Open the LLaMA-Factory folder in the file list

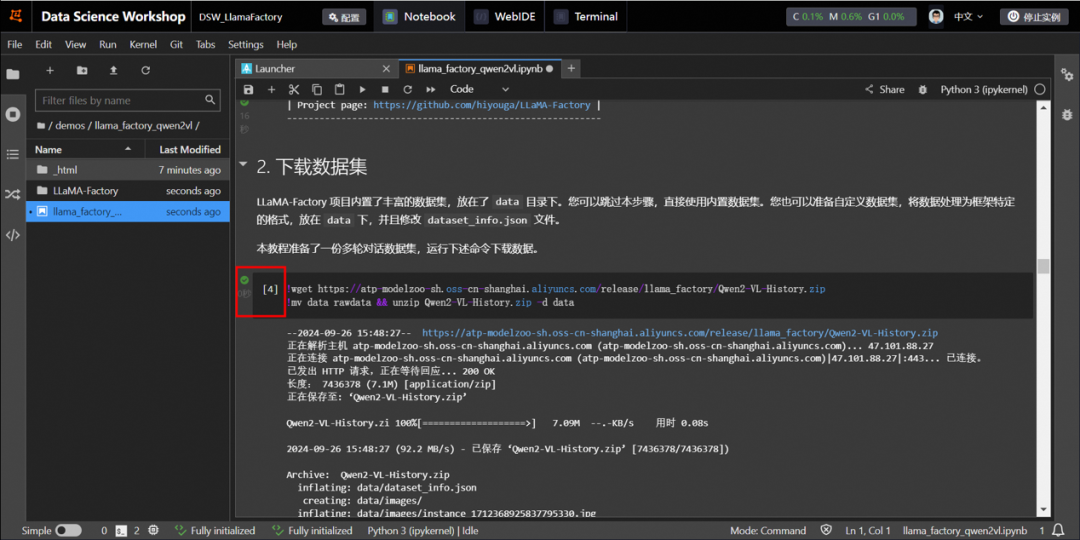85,191
